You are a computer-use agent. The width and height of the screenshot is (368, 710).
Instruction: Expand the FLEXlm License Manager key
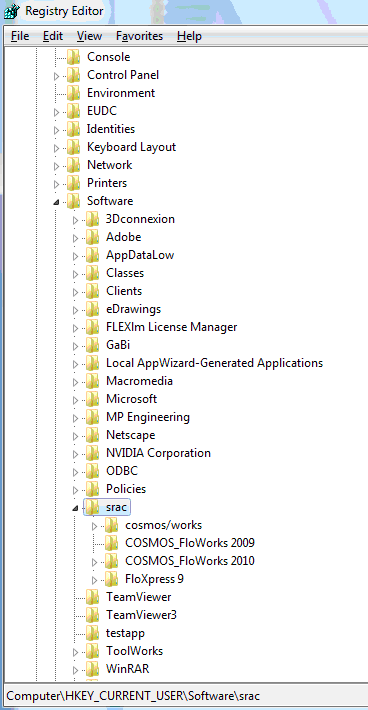tap(76, 328)
